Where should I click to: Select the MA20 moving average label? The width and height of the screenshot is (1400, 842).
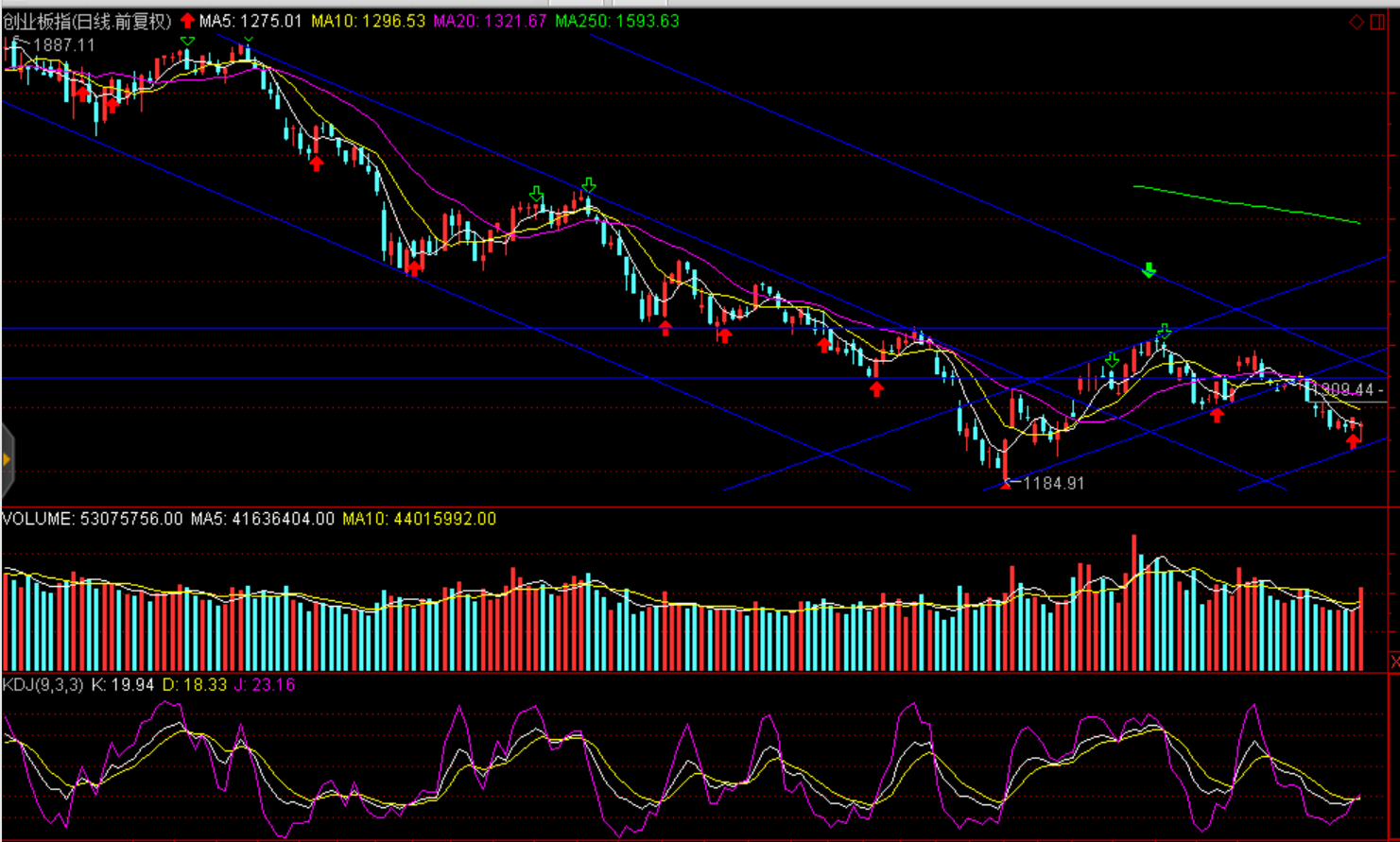click(x=490, y=21)
